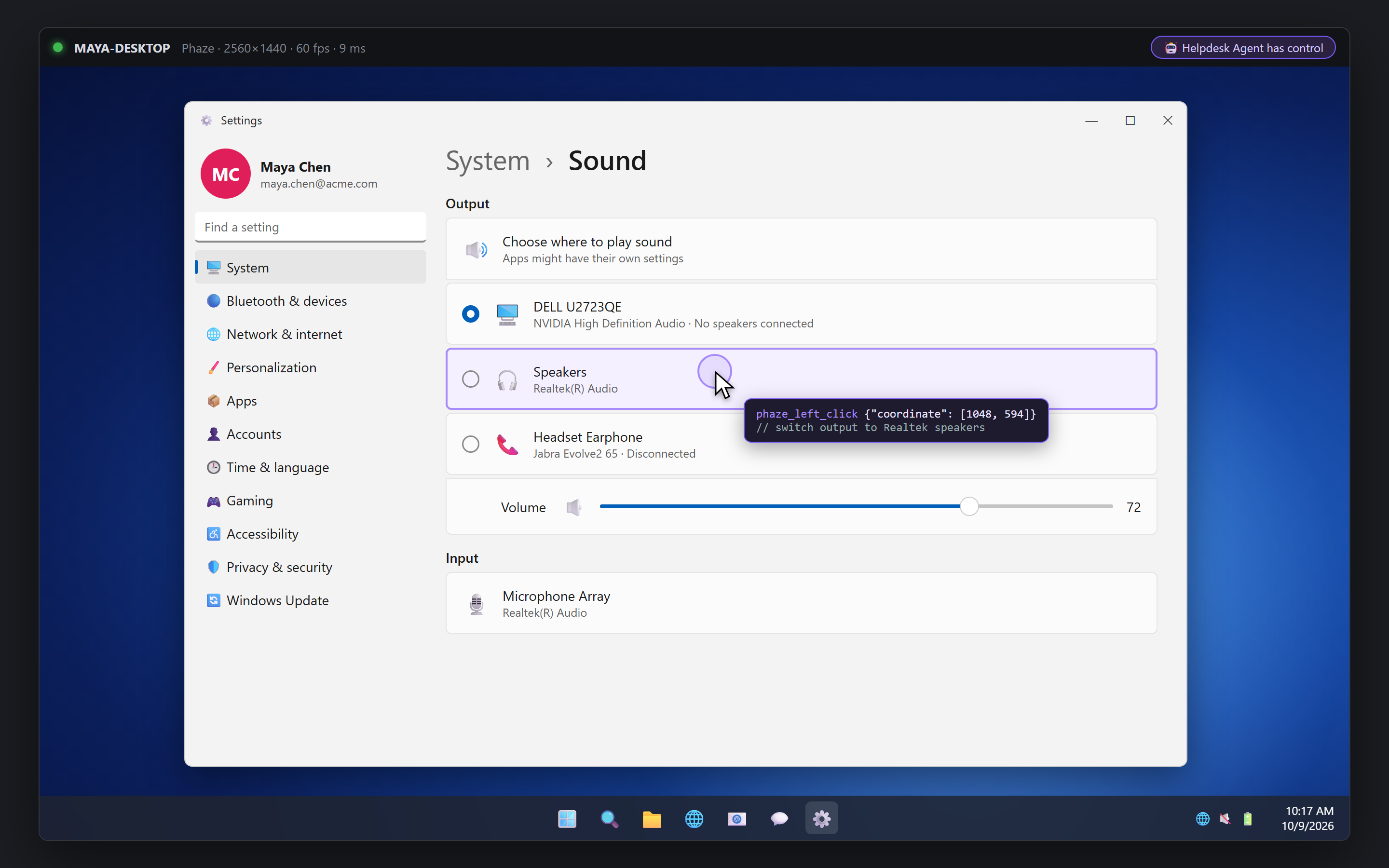The height and width of the screenshot is (868, 1389).
Task: Open taskbar Search
Action: (610, 819)
